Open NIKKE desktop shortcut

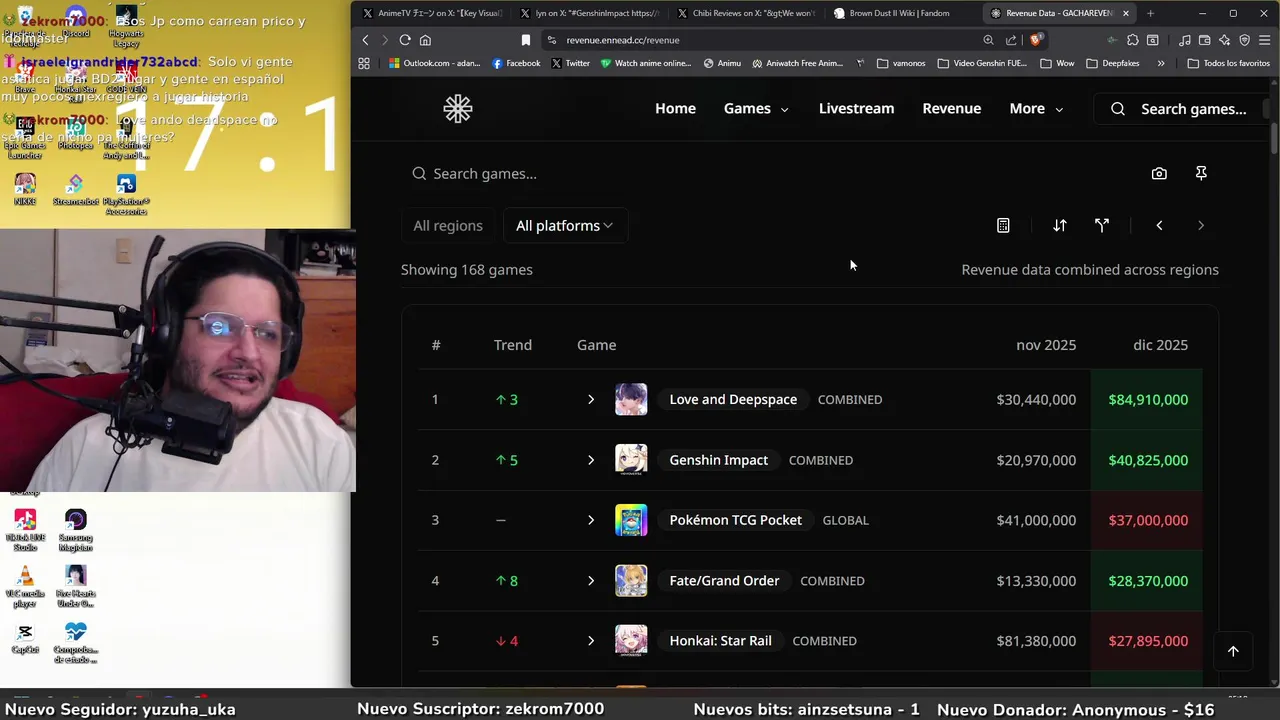(25, 190)
